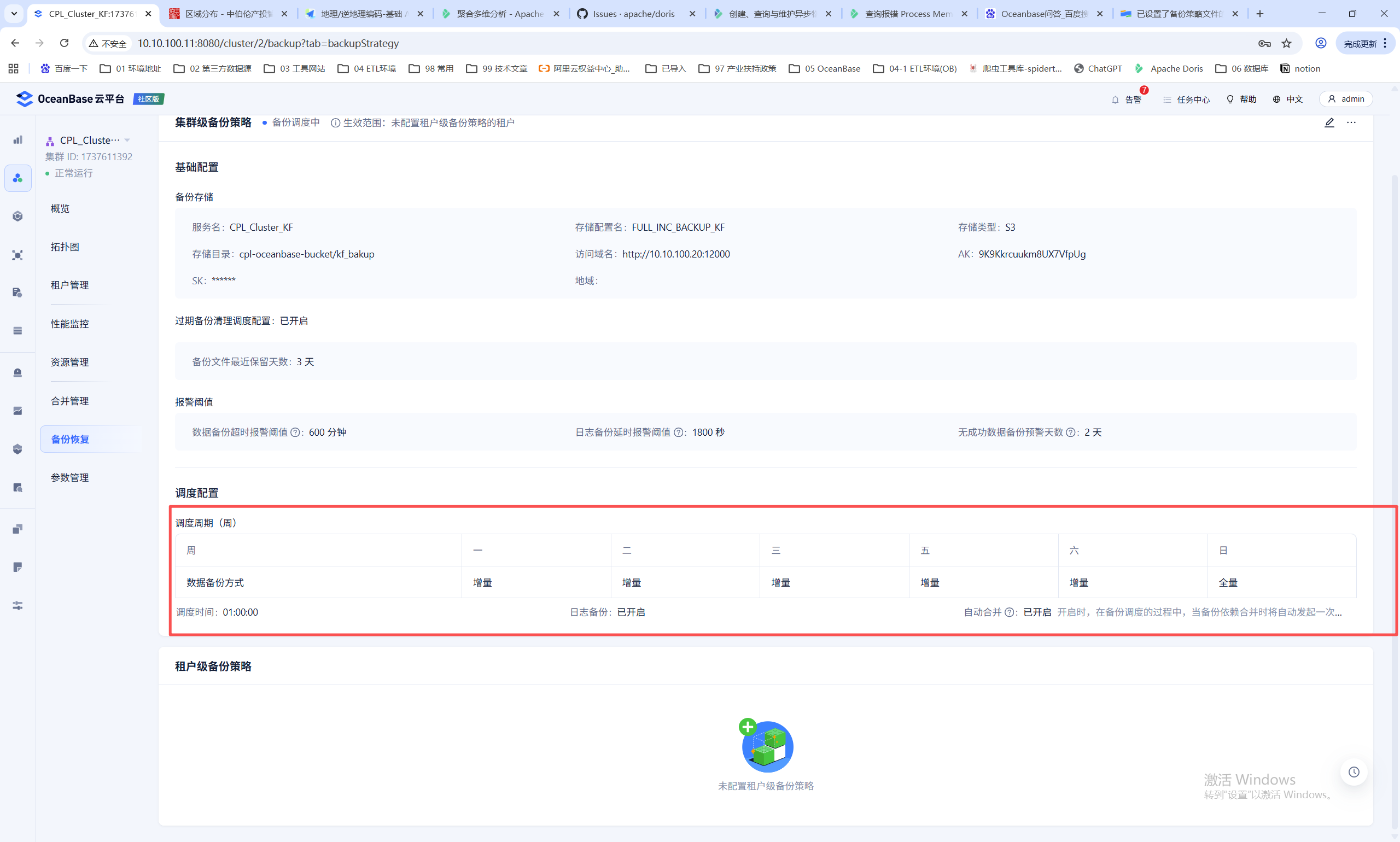Click the cluster icon in the left rail
The image size is (1400, 842).
pos(17,178)
